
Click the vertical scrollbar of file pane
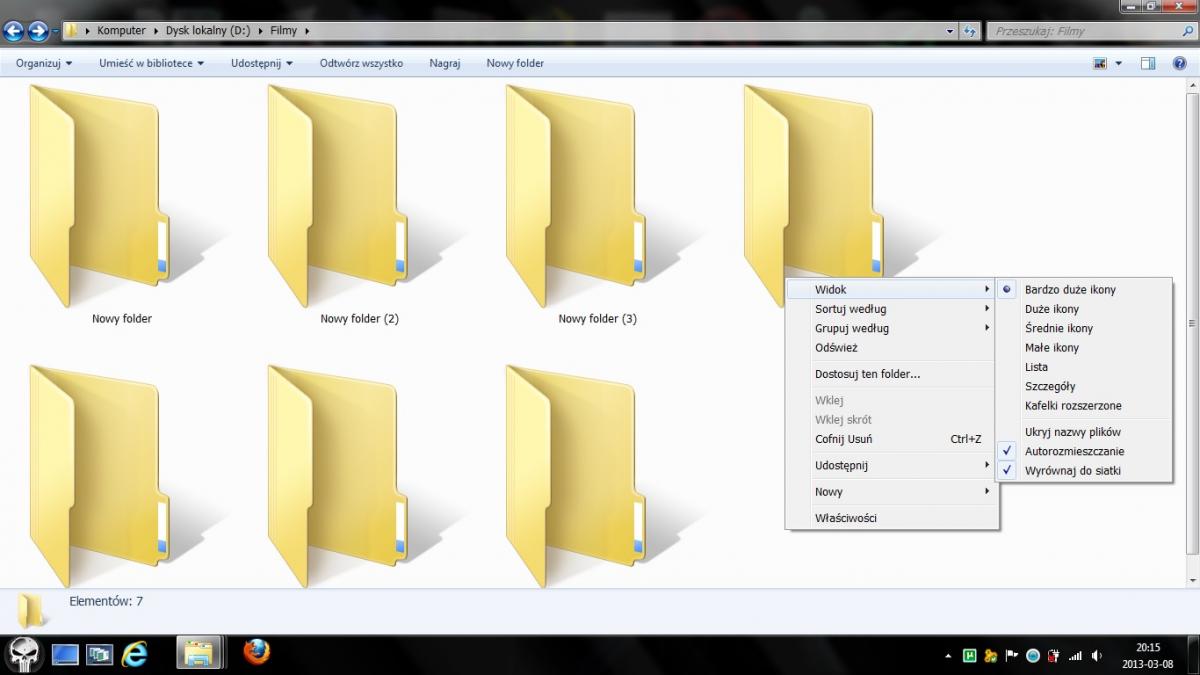point(1191,323)
